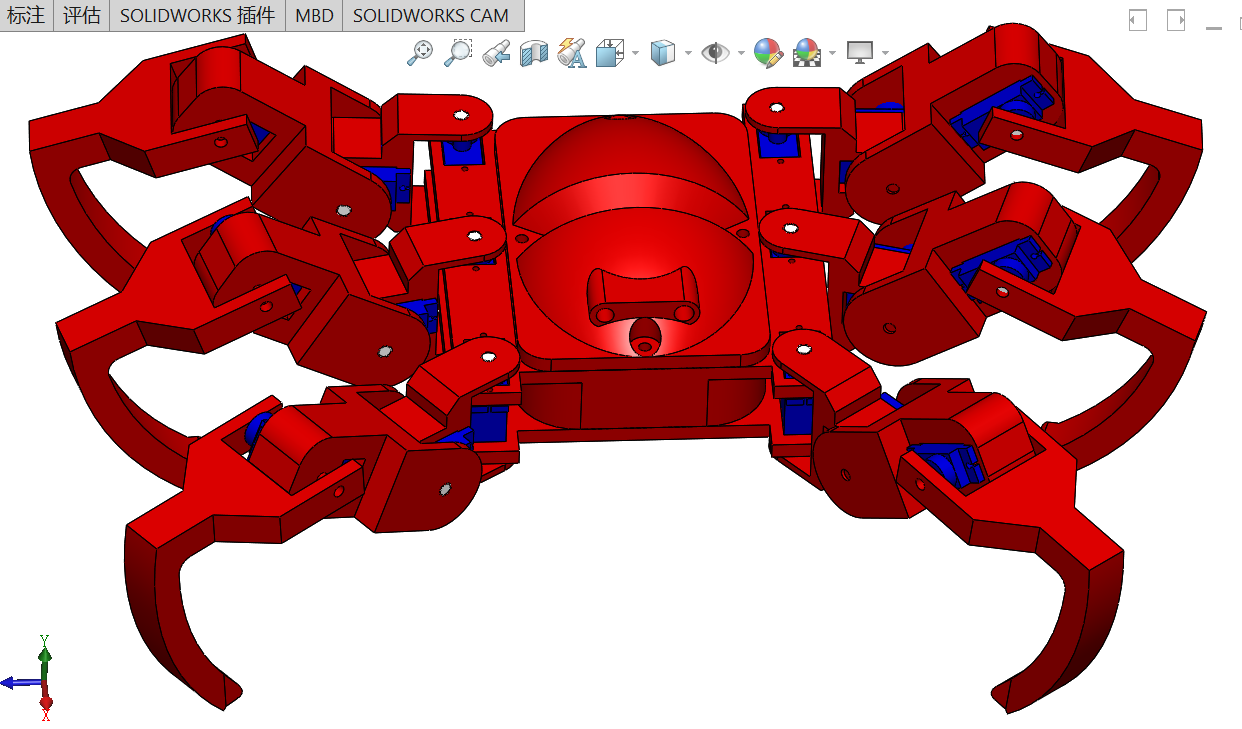1242x729 pixels.
Task: Click the View Settings monitor icon
Action: pos(860,52)
